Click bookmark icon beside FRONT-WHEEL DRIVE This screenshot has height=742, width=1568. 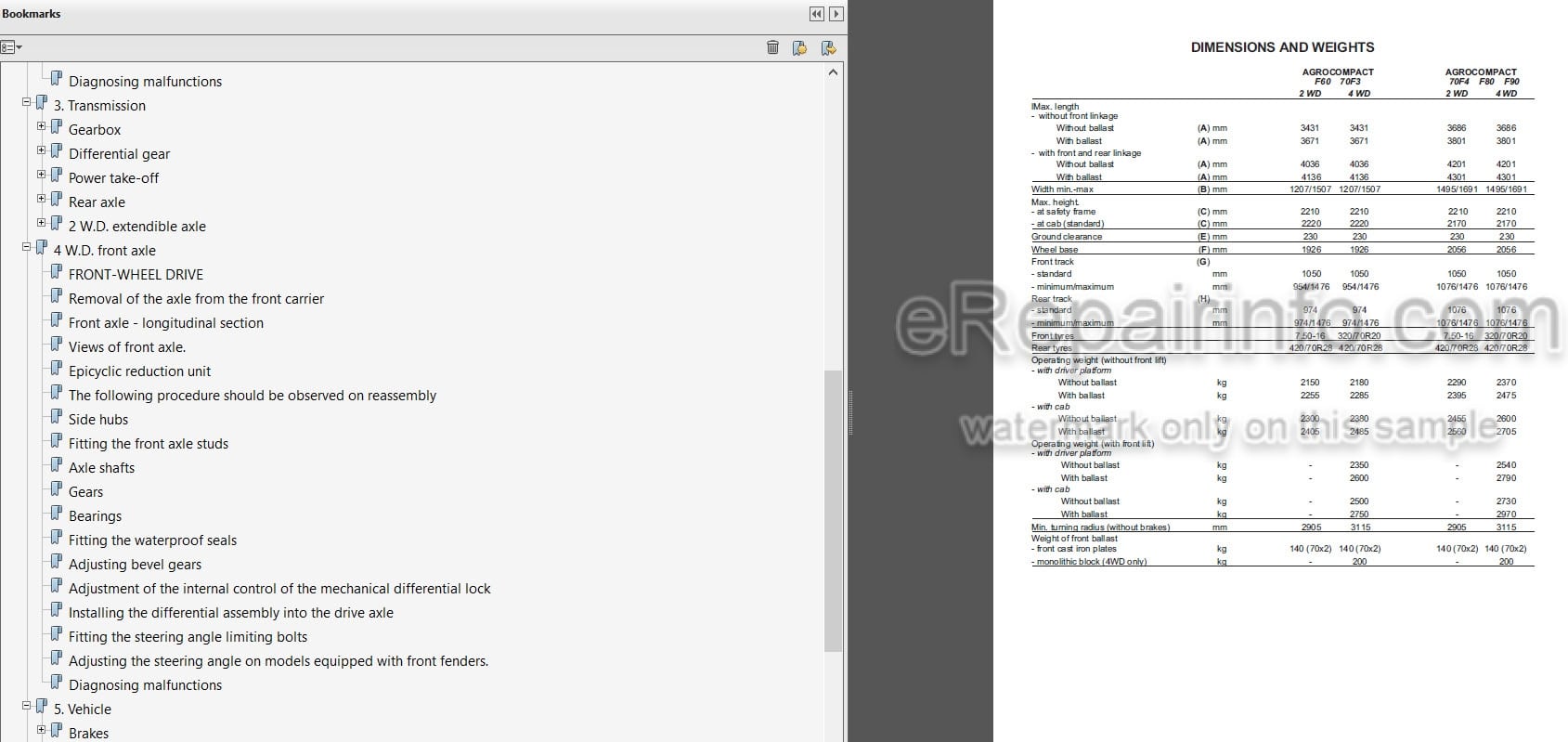pos(57,272)
